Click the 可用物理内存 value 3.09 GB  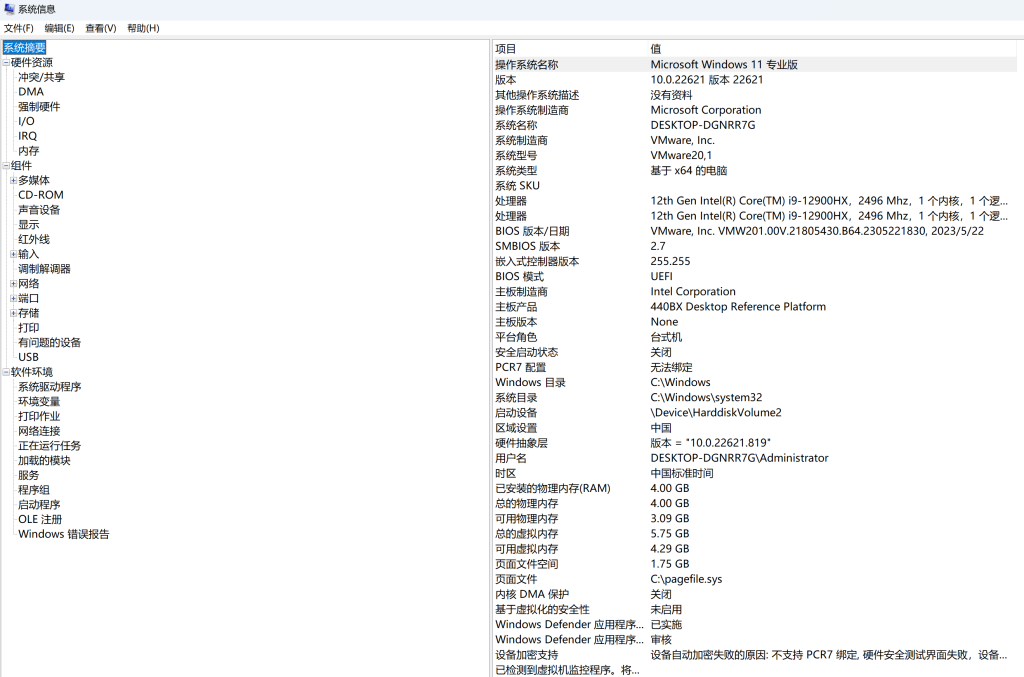[670, 518]
